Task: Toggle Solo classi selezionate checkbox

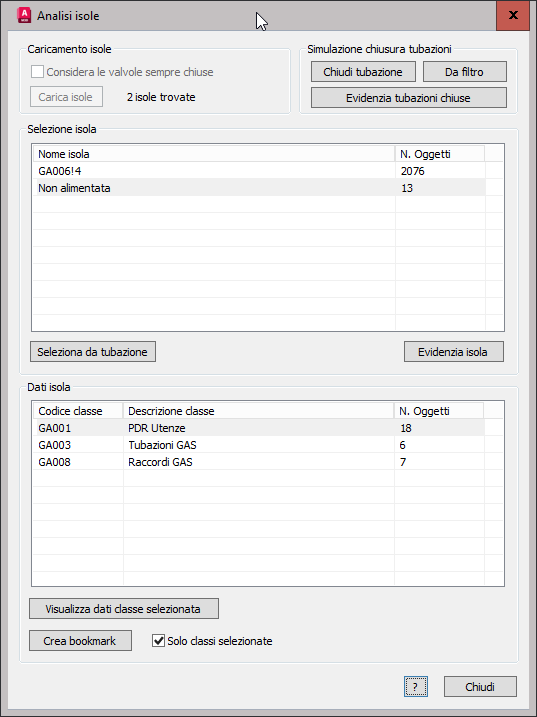Action: point(158,641)
